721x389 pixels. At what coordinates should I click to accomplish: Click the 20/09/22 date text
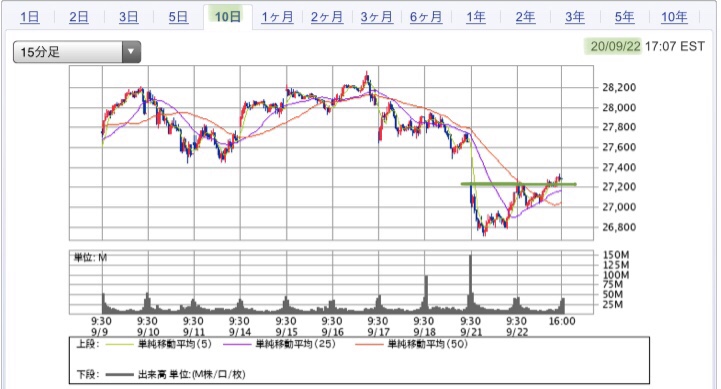coord(615,46)
